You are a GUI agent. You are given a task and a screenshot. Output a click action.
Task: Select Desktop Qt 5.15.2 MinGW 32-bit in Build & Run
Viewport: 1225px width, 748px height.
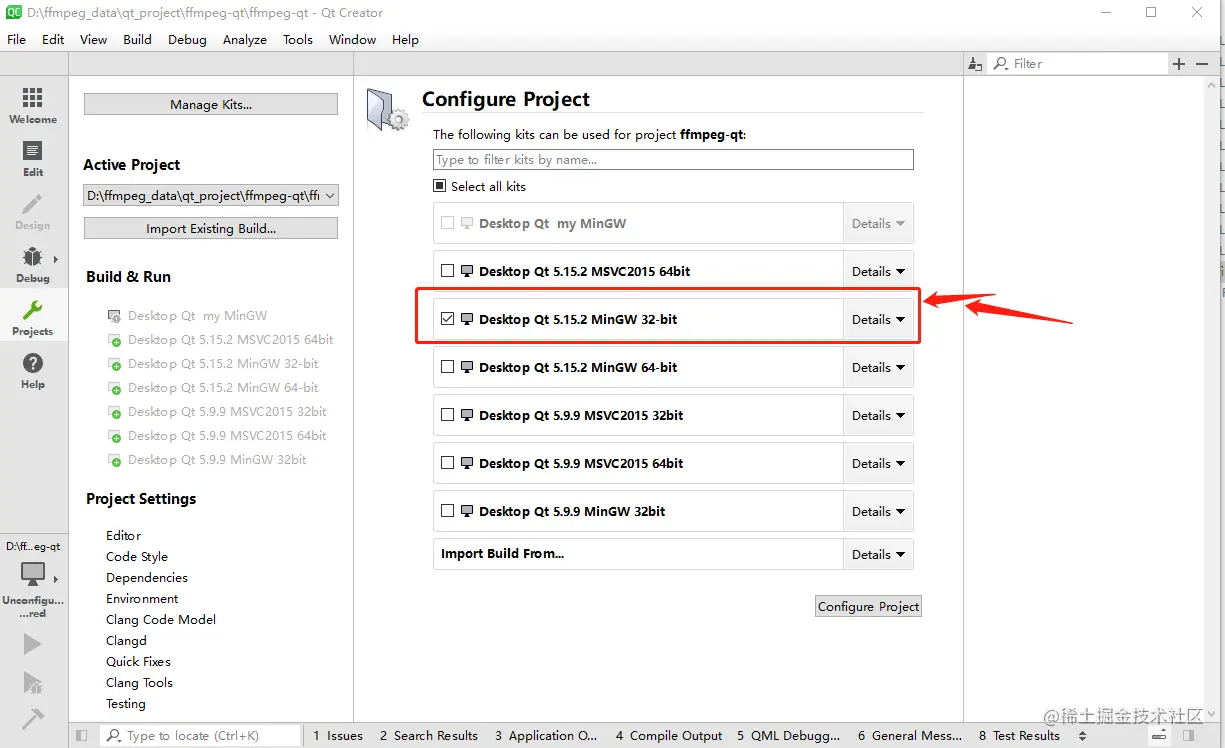coord(223,364)
